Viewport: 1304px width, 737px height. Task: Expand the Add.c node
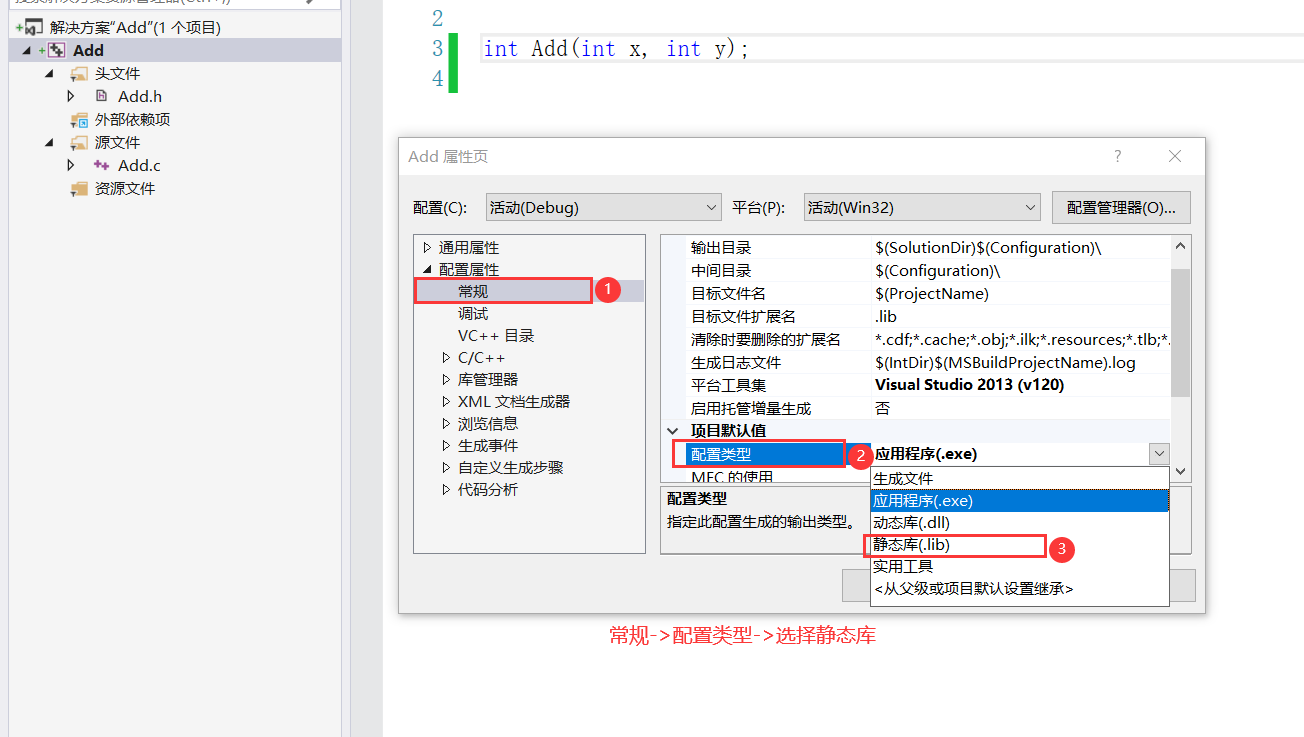click(71, 165)
